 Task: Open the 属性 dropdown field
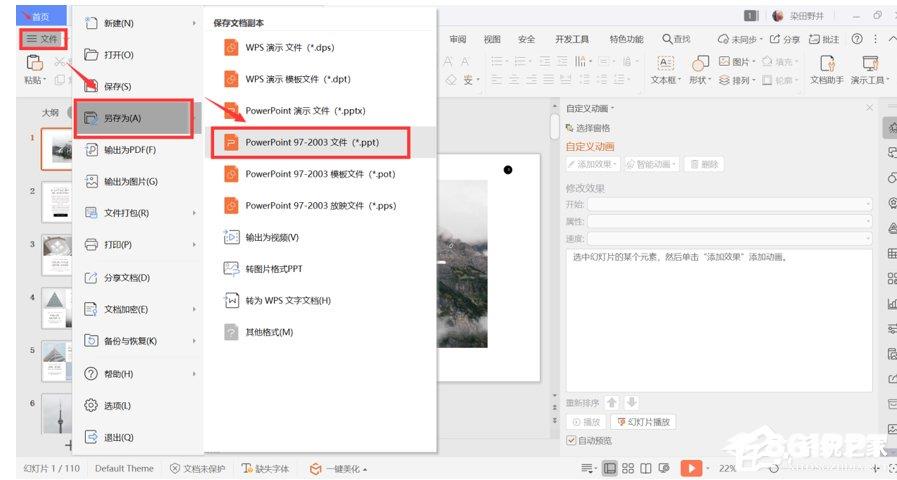point(730,221)
